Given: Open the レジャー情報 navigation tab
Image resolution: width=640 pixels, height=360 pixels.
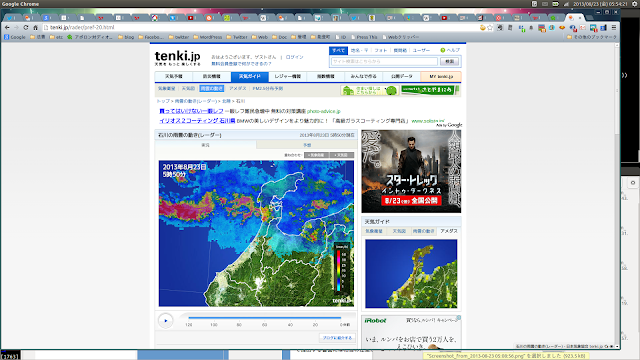Looking at the screenshot, I should (x=287, y=76).
